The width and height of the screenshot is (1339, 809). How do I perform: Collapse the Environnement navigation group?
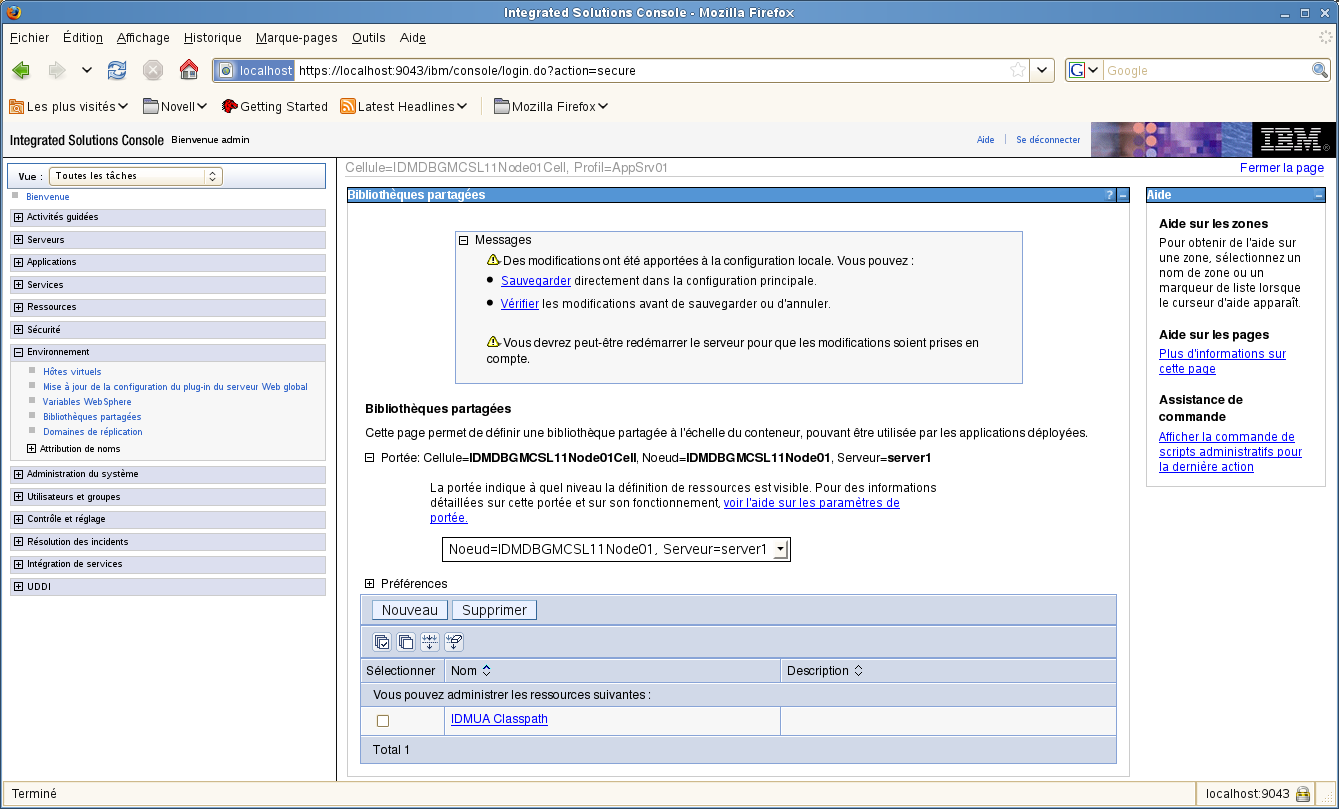(18, 352)
